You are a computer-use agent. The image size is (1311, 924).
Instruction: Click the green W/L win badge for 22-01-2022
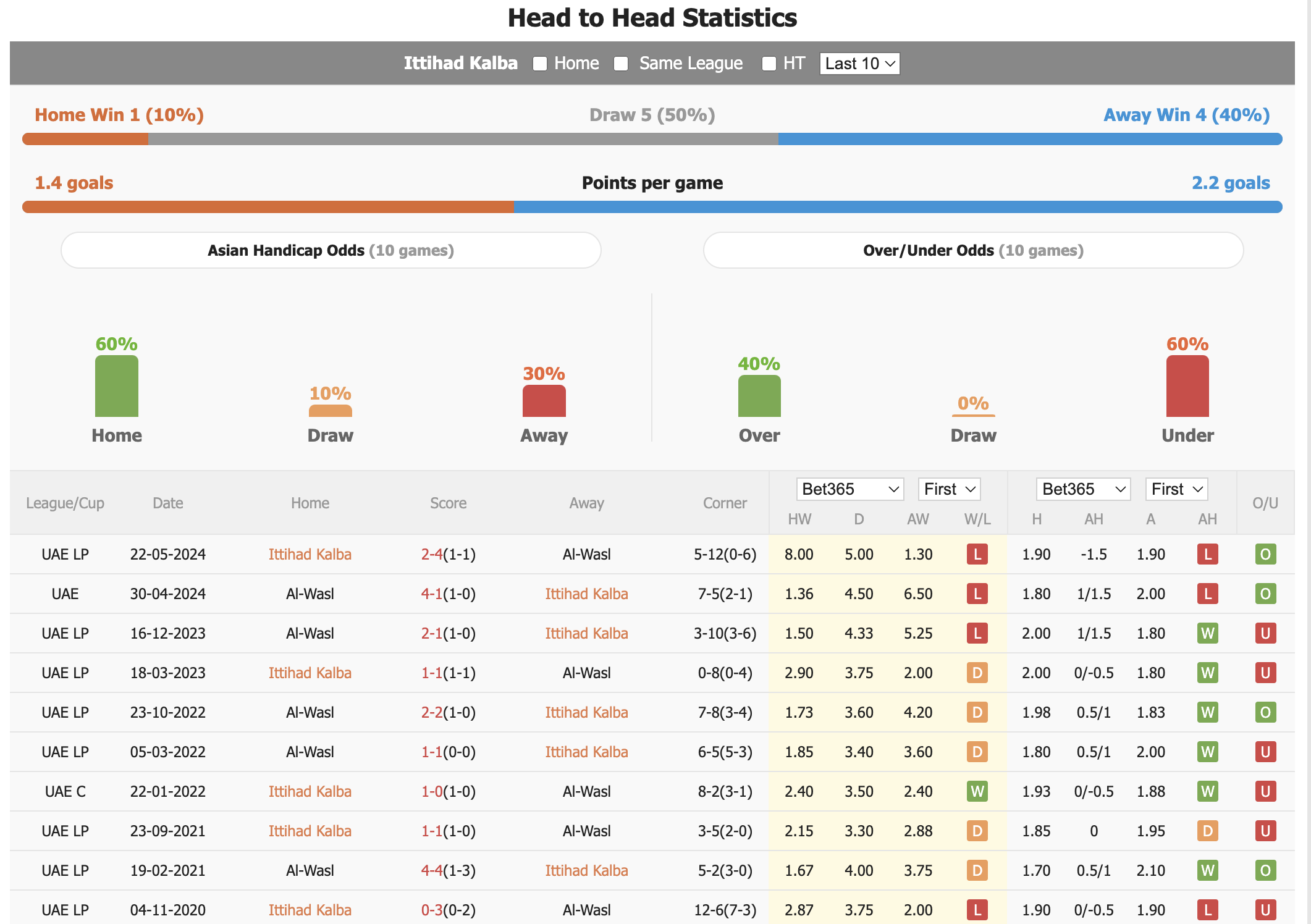point(977,791)
